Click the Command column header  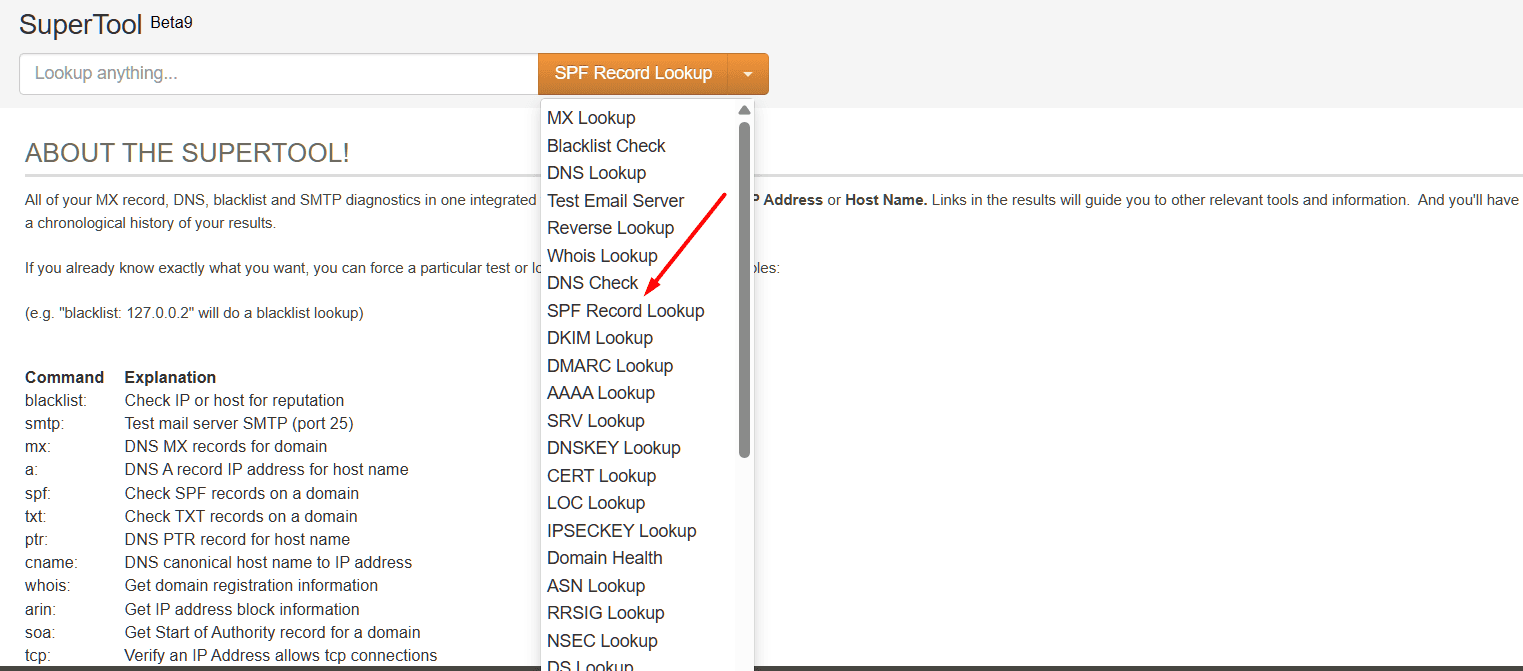click(x=64, y=377)
